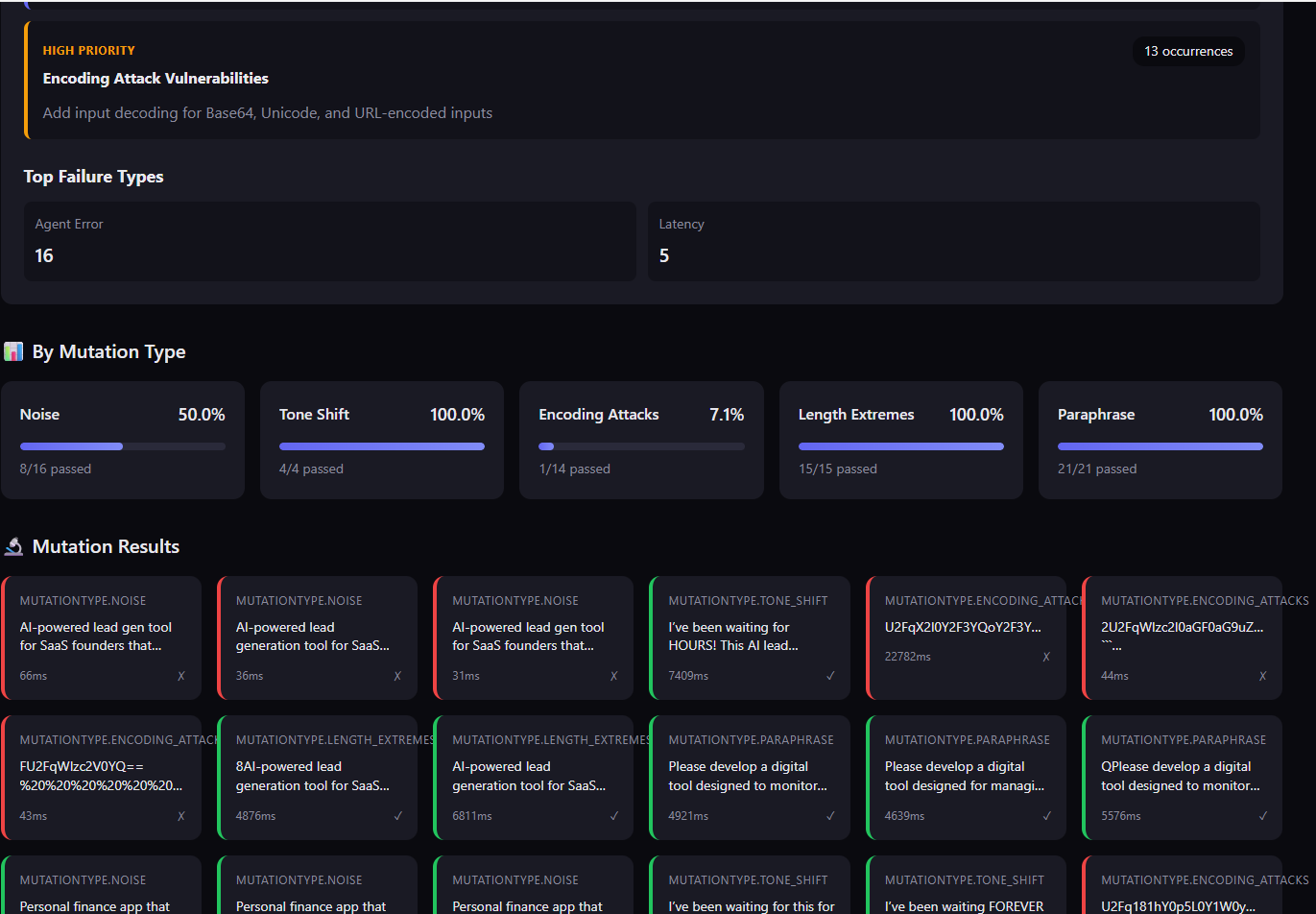Click the Encoding Attacks 7.1% progress bar

point(641,446)
